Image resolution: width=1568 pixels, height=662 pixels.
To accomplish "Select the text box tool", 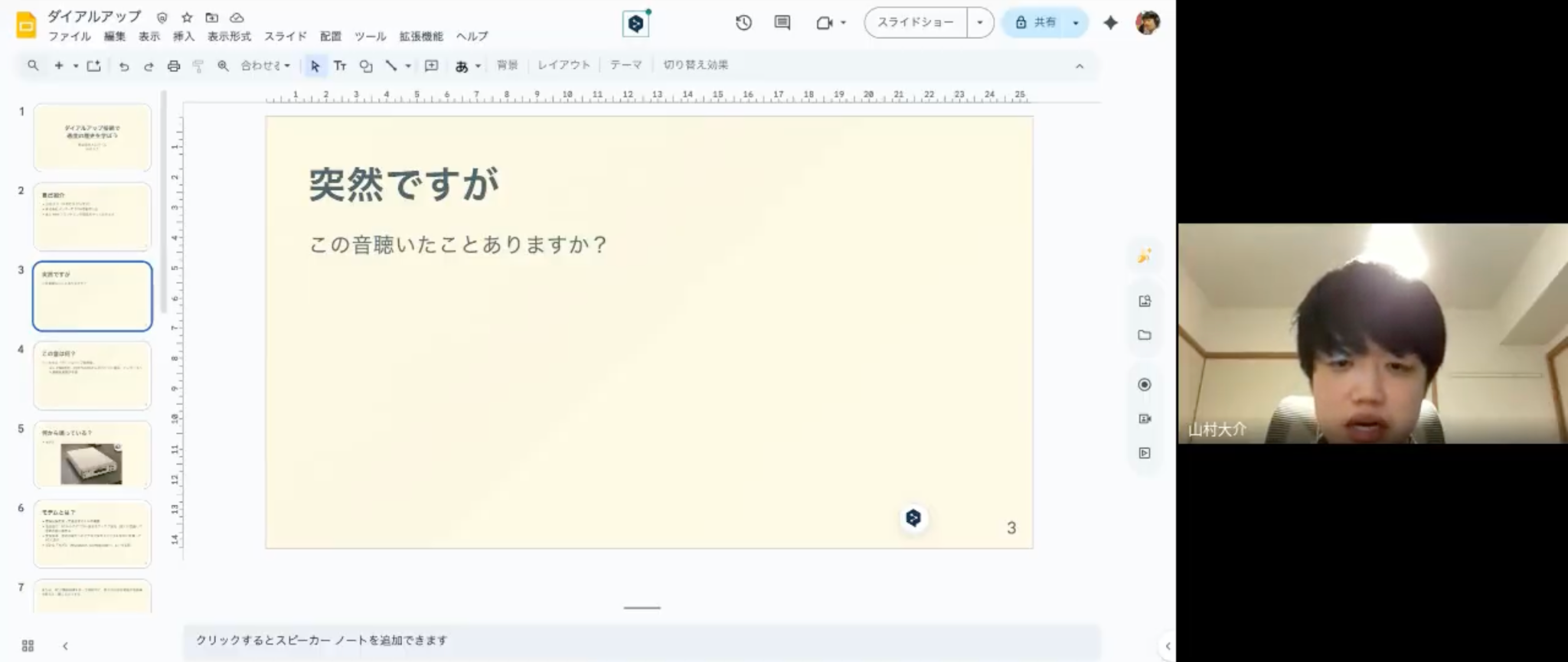I will pos(340,66).
